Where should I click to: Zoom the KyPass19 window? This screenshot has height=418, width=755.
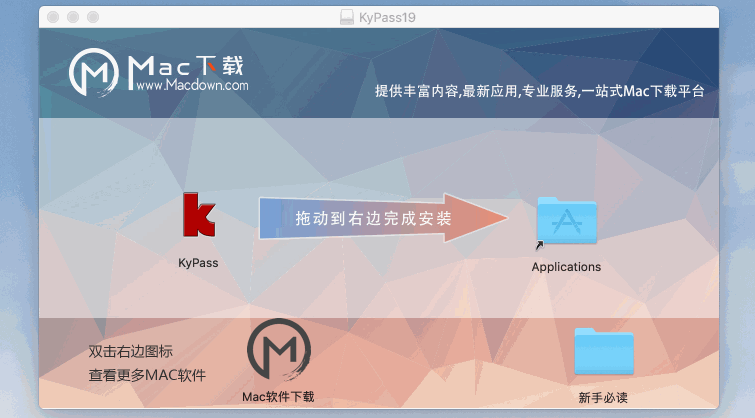(93, 17)
